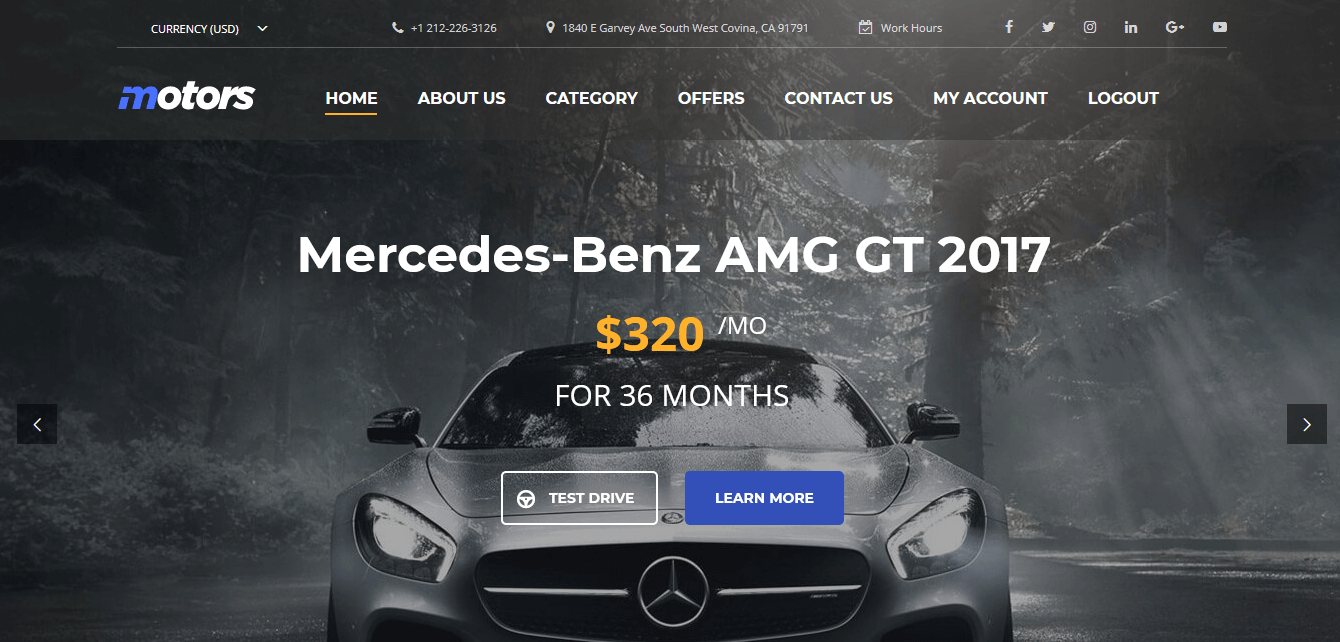Click the Test Drive button

tap(579, 498)
